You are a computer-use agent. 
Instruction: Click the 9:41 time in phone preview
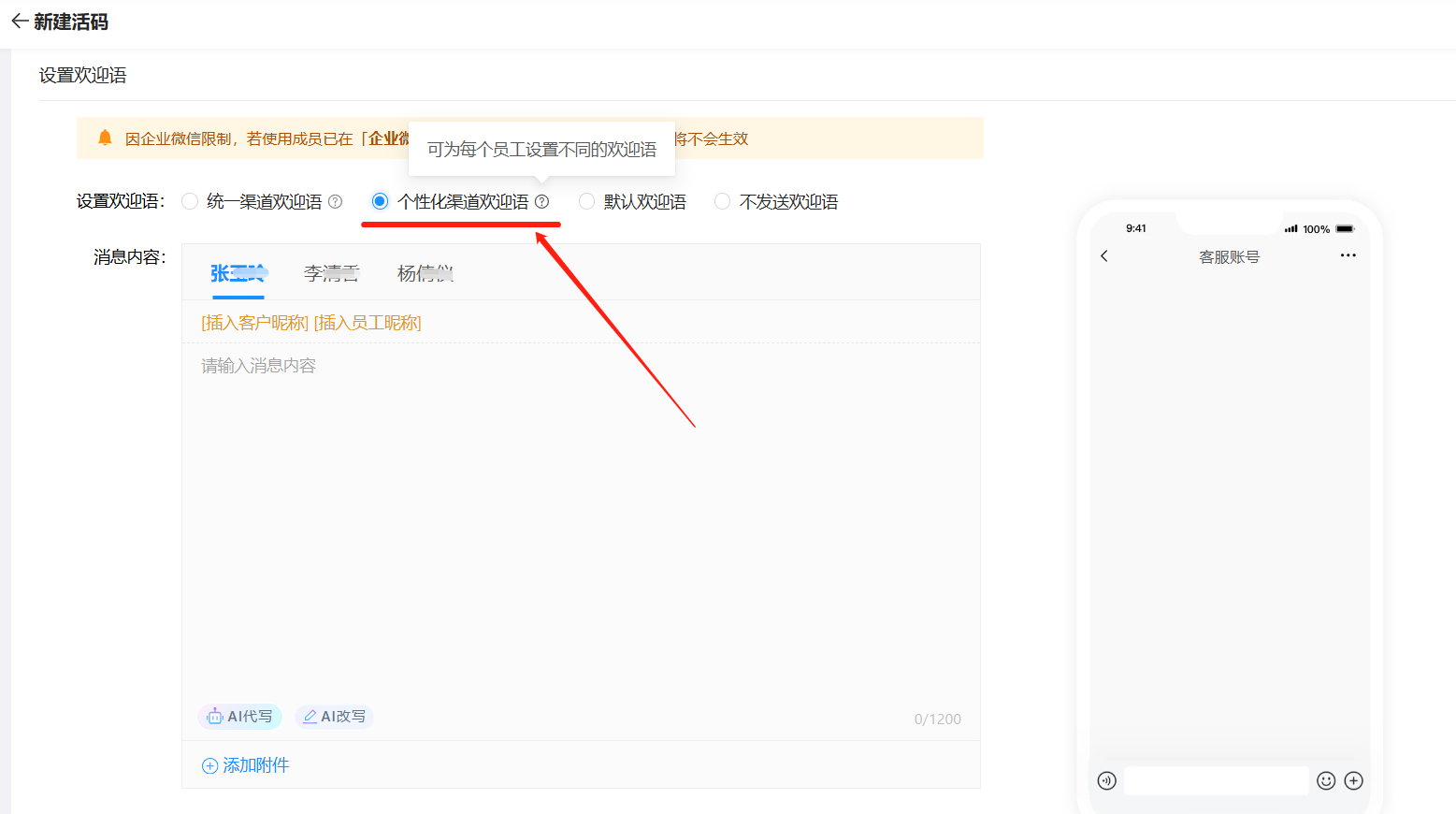point(1136,228)
